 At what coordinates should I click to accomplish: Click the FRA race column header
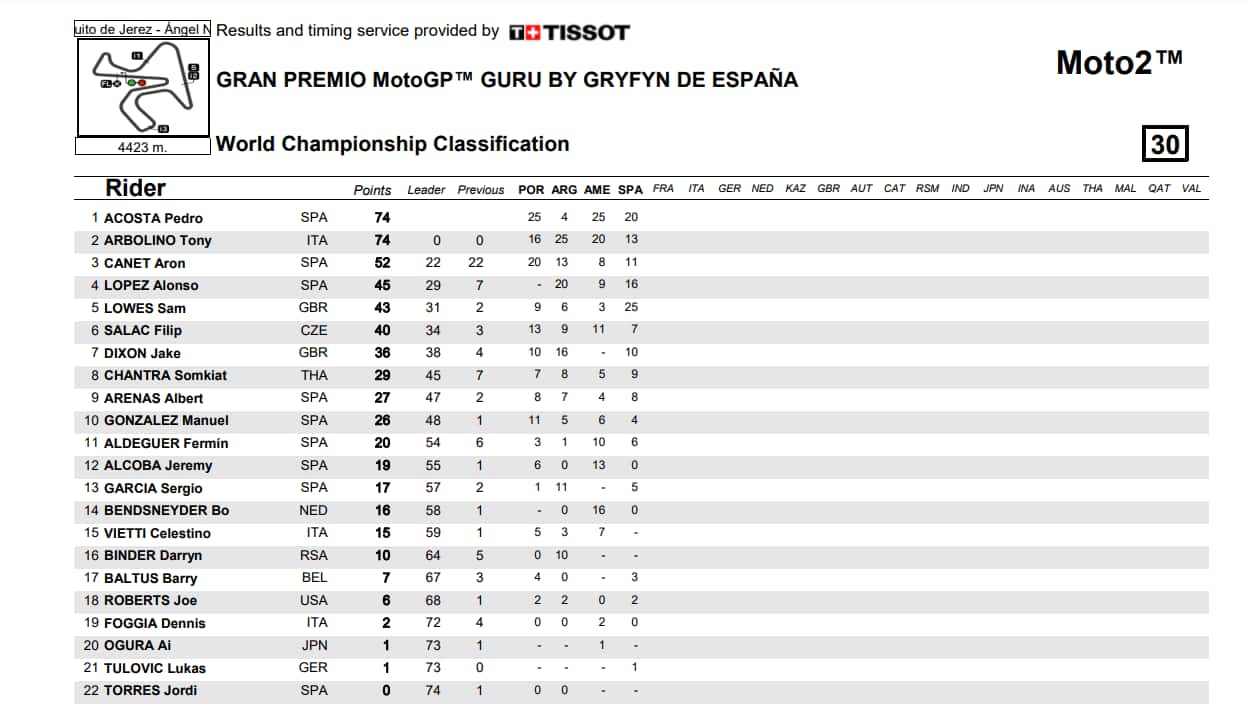(663, 189)
